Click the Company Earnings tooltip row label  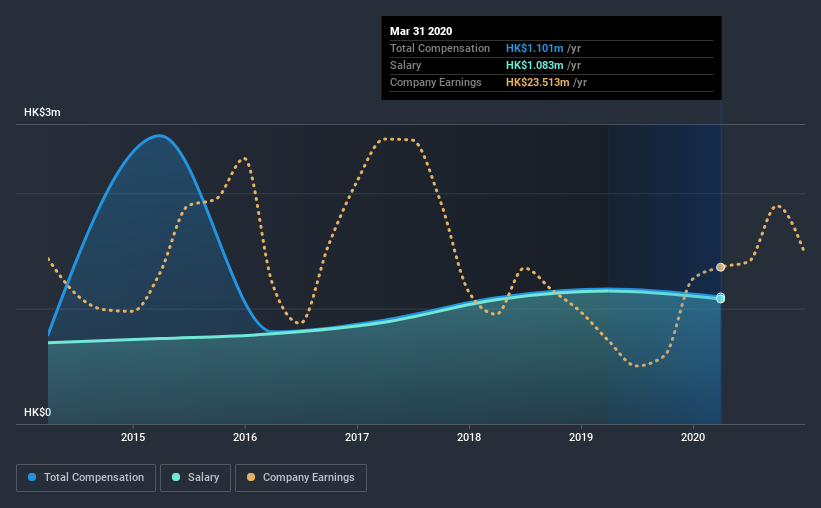(x=436, y=82)
